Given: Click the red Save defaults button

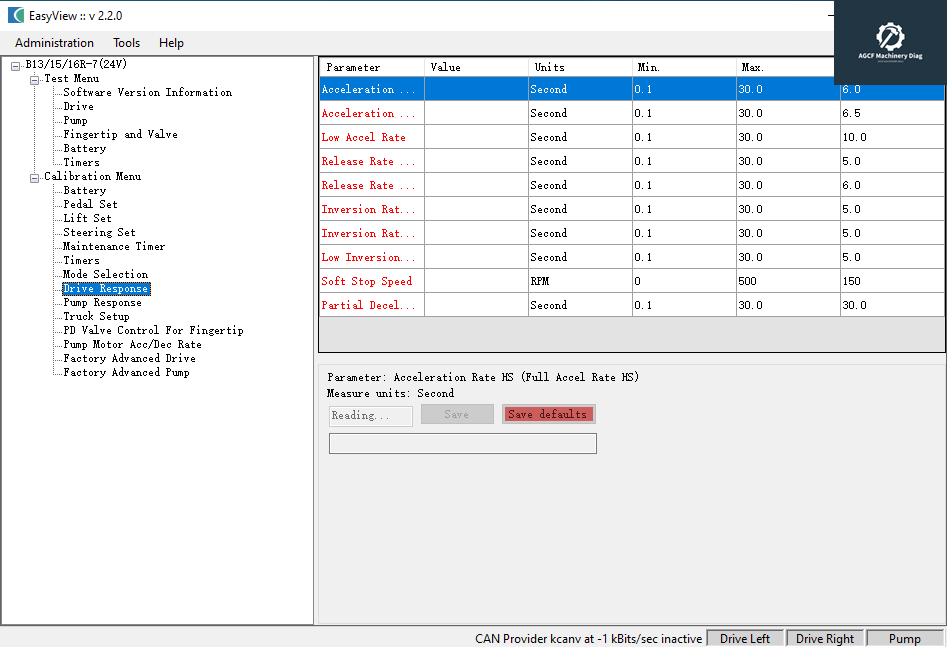Looking at the screenshot, I should tap(548, 414).
